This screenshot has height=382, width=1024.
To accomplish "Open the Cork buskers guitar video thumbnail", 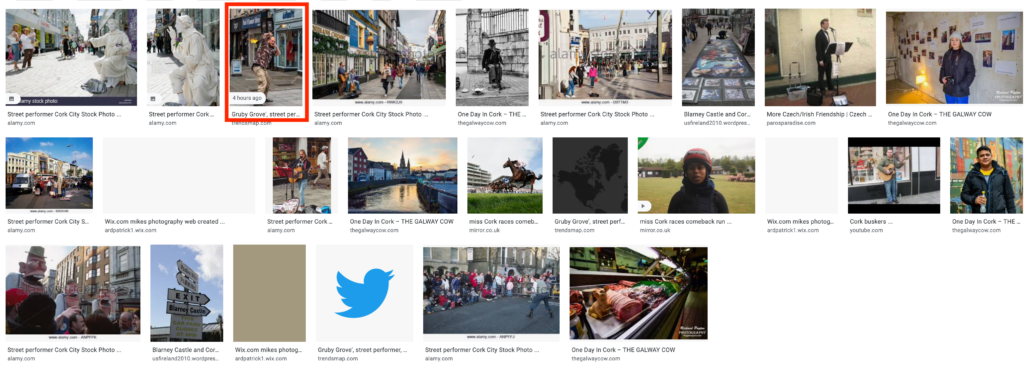I will 893,175.
